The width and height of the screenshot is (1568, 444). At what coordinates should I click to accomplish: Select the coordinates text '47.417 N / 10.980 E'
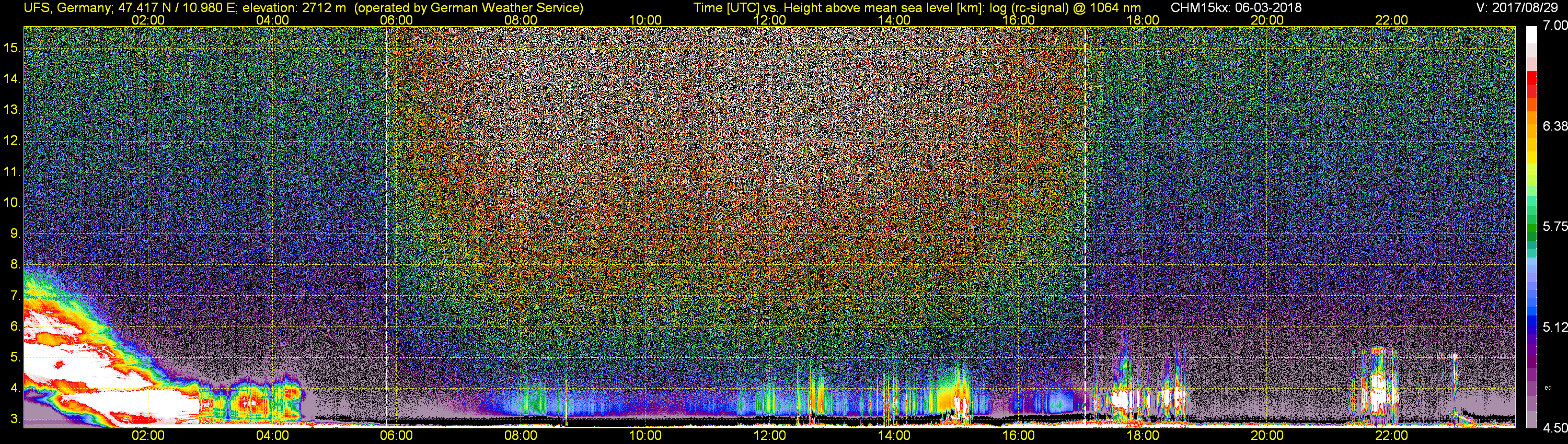click(176, 8)
